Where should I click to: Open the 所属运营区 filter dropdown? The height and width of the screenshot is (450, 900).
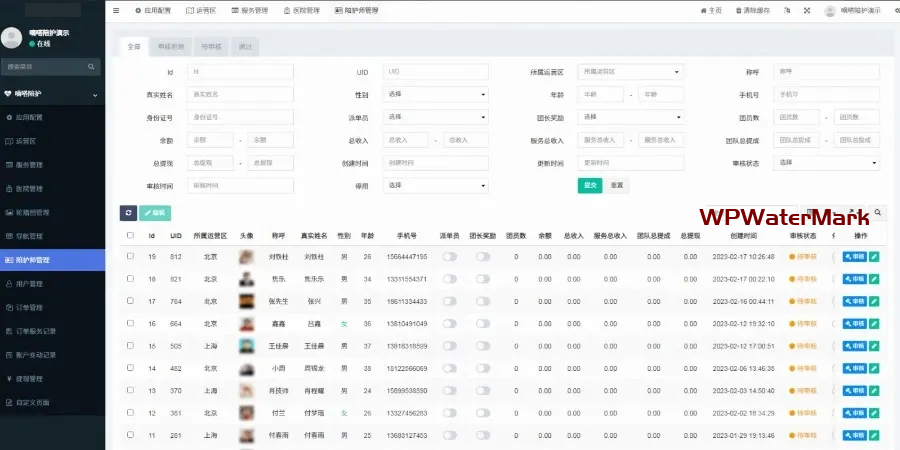[x=631, y=72]
